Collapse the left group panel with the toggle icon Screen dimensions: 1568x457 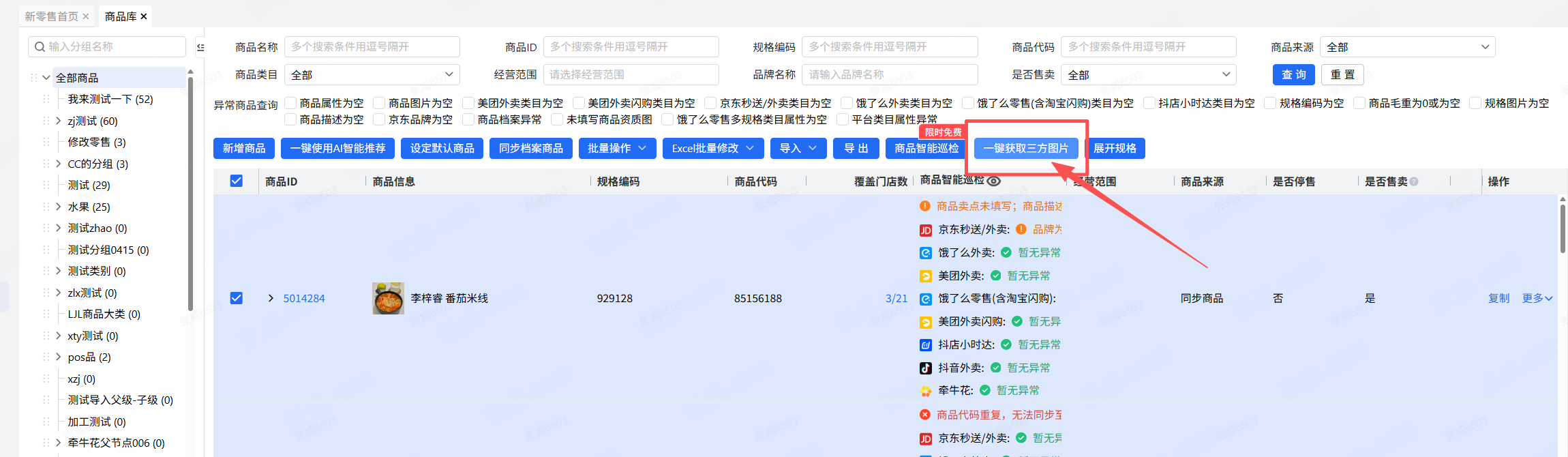click(200, 47)
